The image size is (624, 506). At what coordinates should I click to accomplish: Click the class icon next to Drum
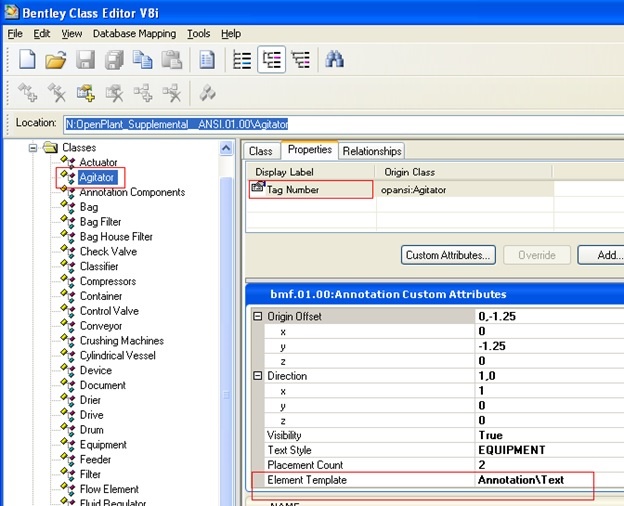68,429
